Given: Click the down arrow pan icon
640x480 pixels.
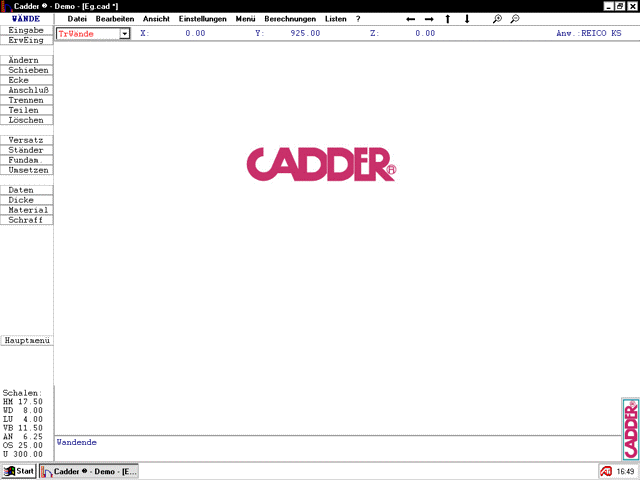Looking at the screenshot, I should [x=467, y=19].
